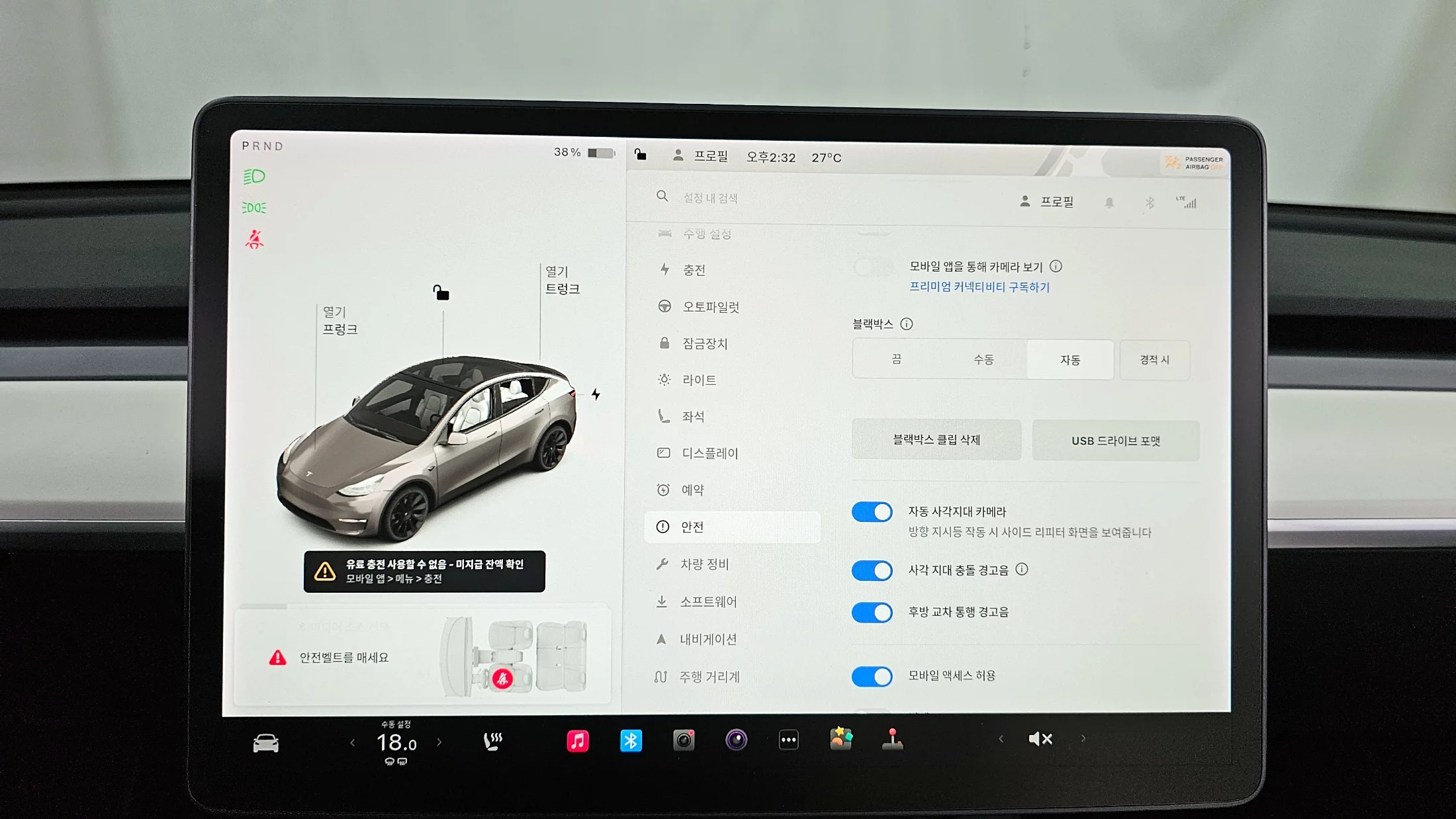Image resolution: width=1456 pixels, height=819 pixels.
Task: Click the 설정 내 검색 search field
Action: 710,198
